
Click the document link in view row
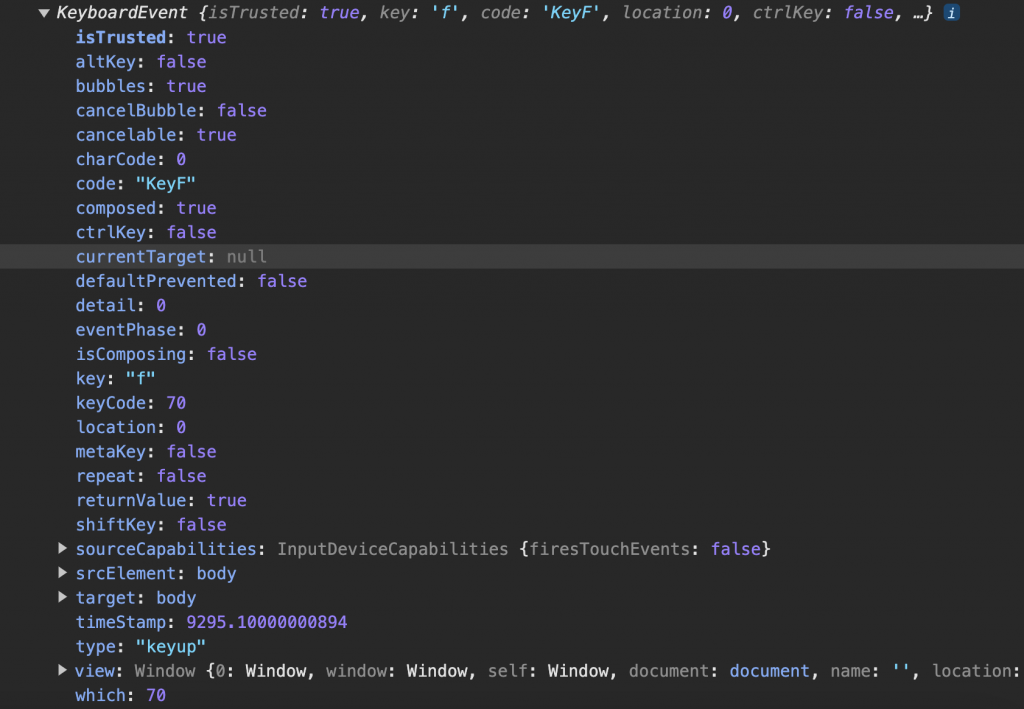tap(769, 670)
